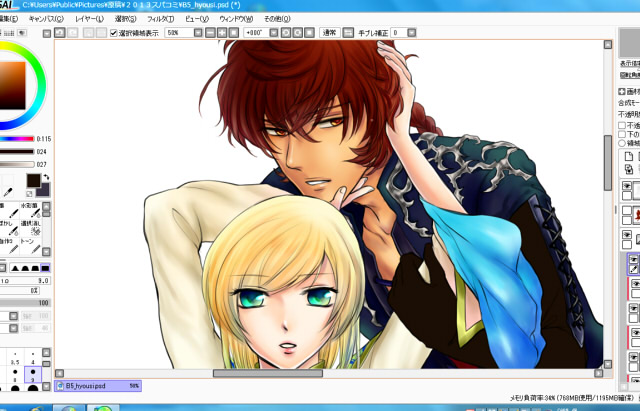Click the 通常 view mode button

click(330, 33)
